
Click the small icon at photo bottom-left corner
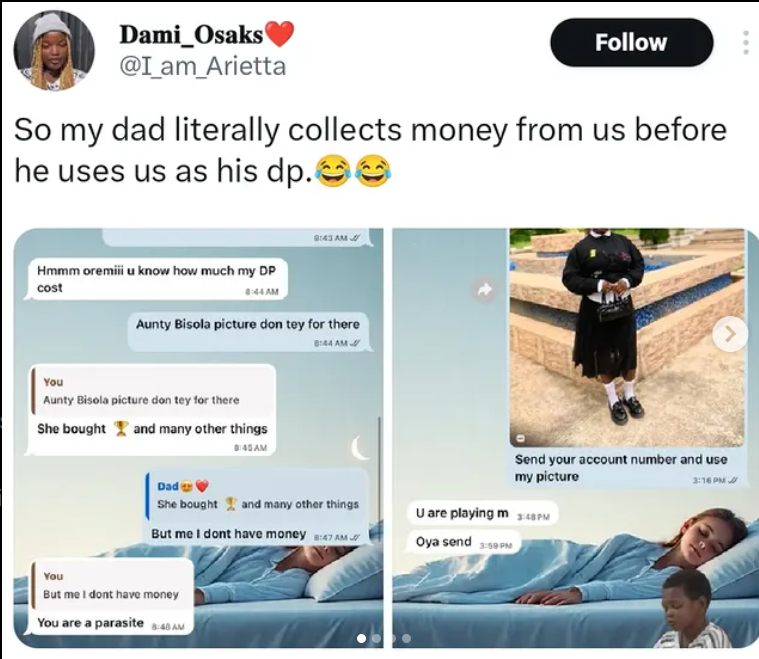coord(520,438)
